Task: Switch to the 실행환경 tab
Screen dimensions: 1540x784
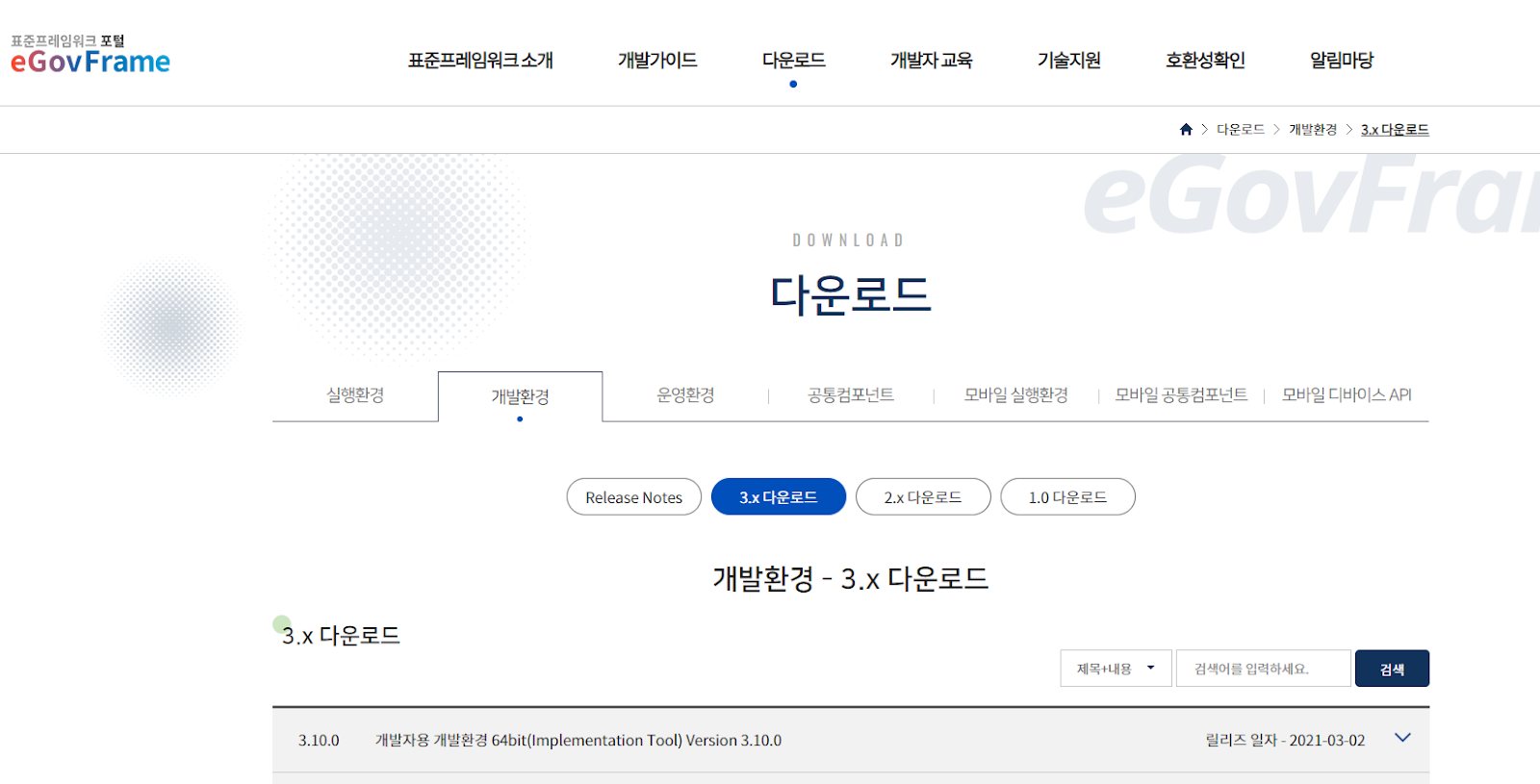Action: click(355, 395)
